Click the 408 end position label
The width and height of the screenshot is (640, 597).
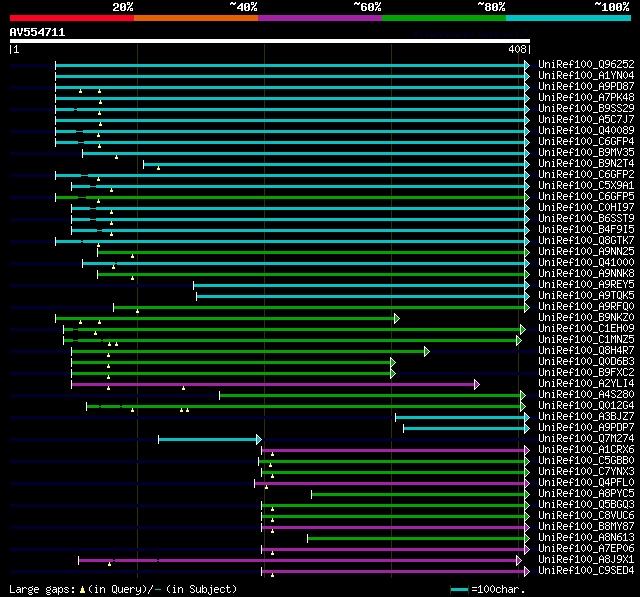[x=517, y=49]
